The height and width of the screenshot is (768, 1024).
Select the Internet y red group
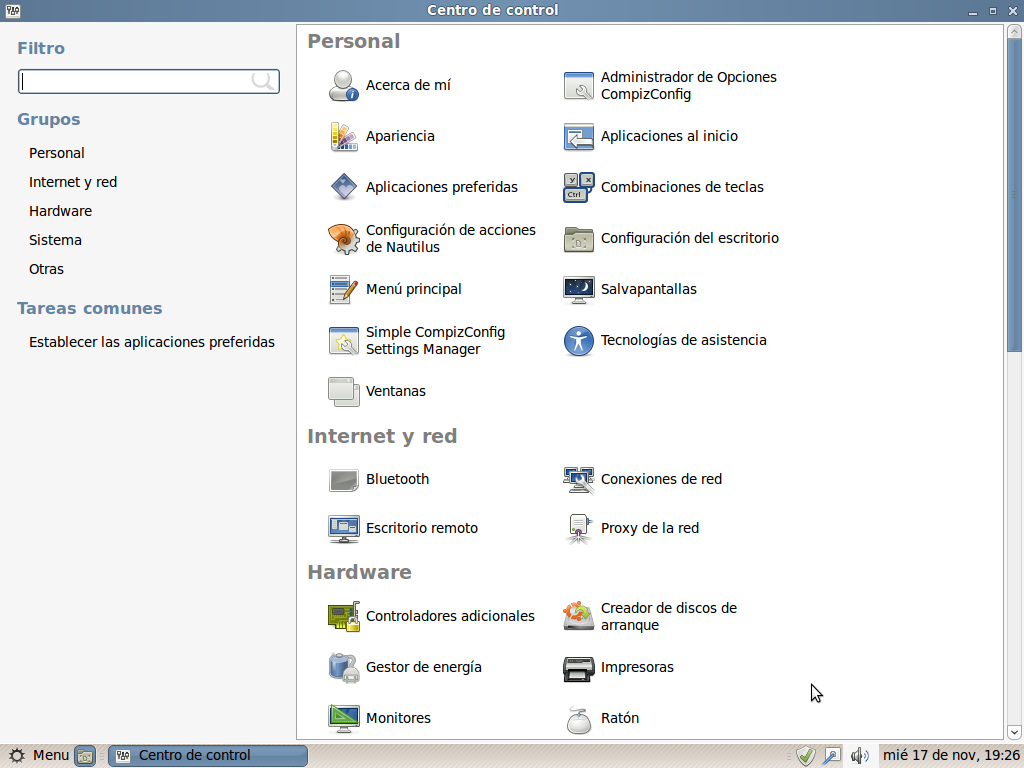(73, 182)
